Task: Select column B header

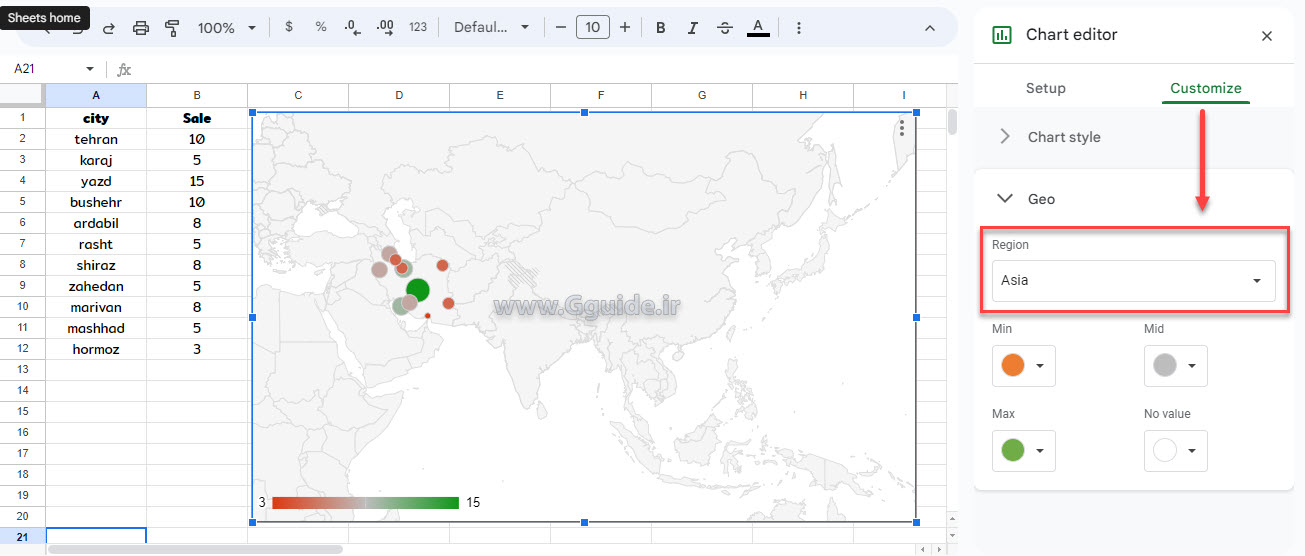Action: pos(197,95)
